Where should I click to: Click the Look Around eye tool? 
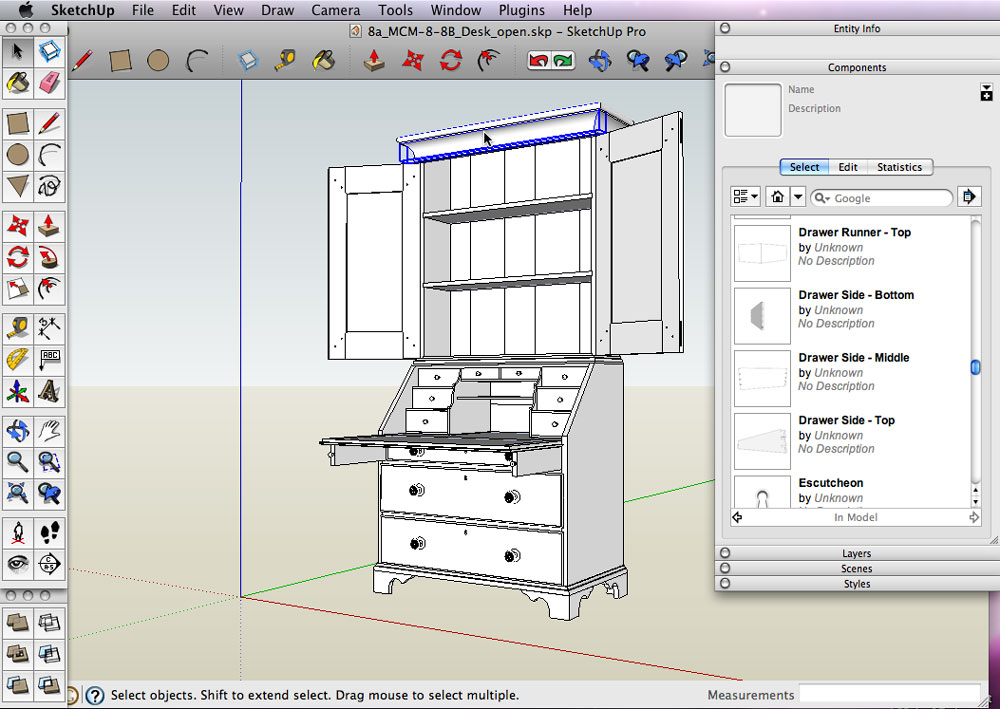point(18,563)
